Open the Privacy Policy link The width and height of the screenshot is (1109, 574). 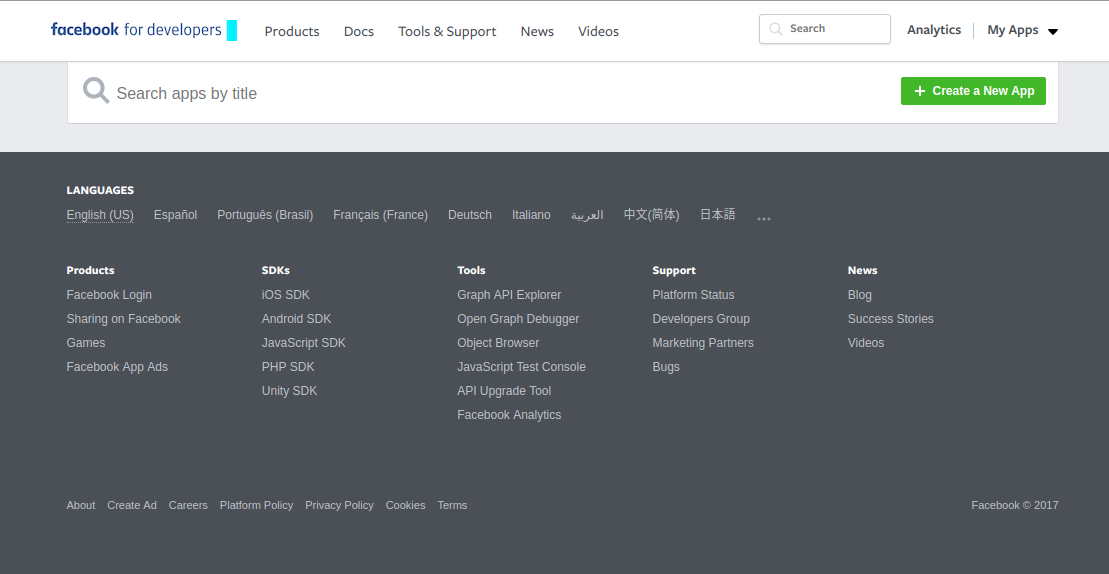(x=339, y=505)
